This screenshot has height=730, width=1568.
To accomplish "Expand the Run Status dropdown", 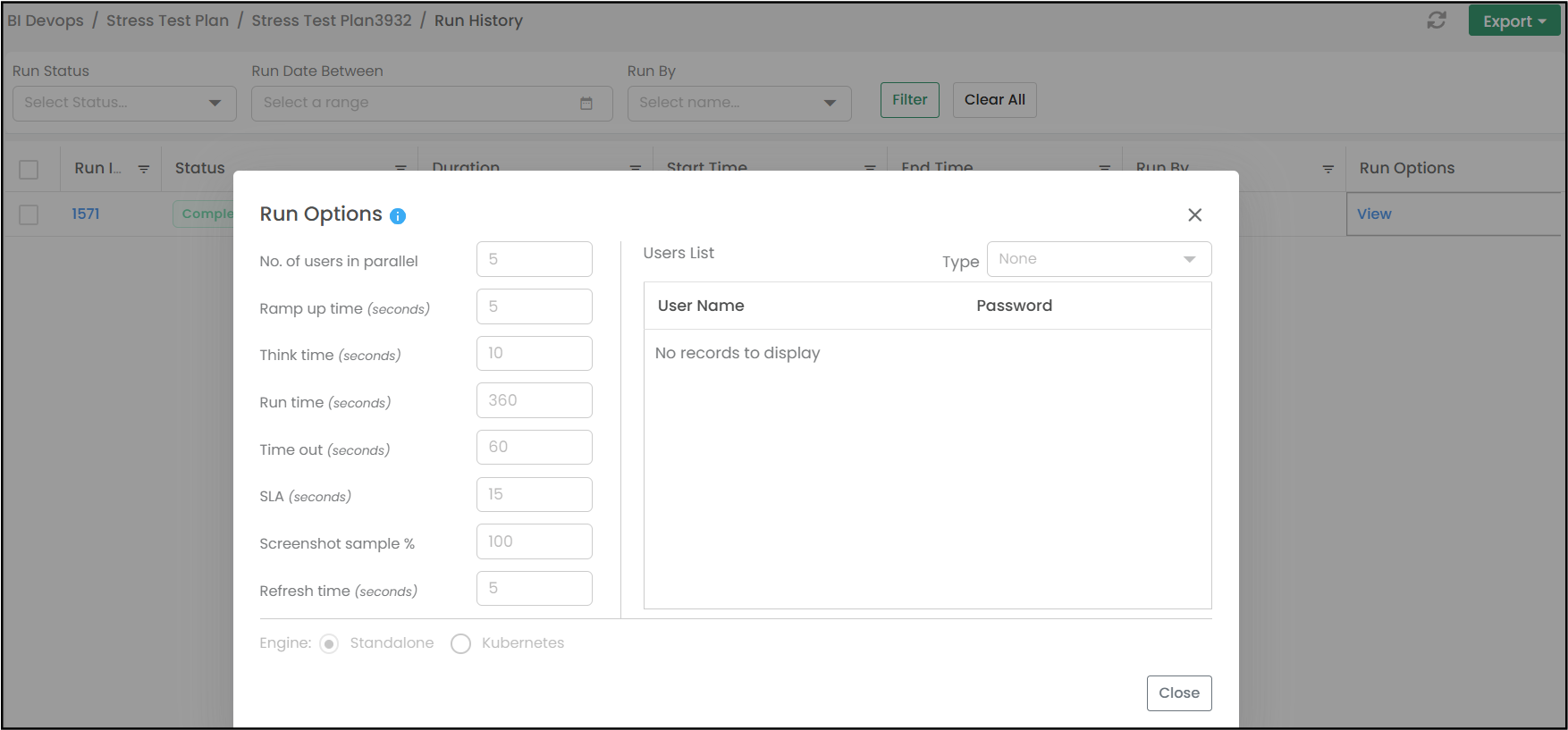I will pos(124,103).
